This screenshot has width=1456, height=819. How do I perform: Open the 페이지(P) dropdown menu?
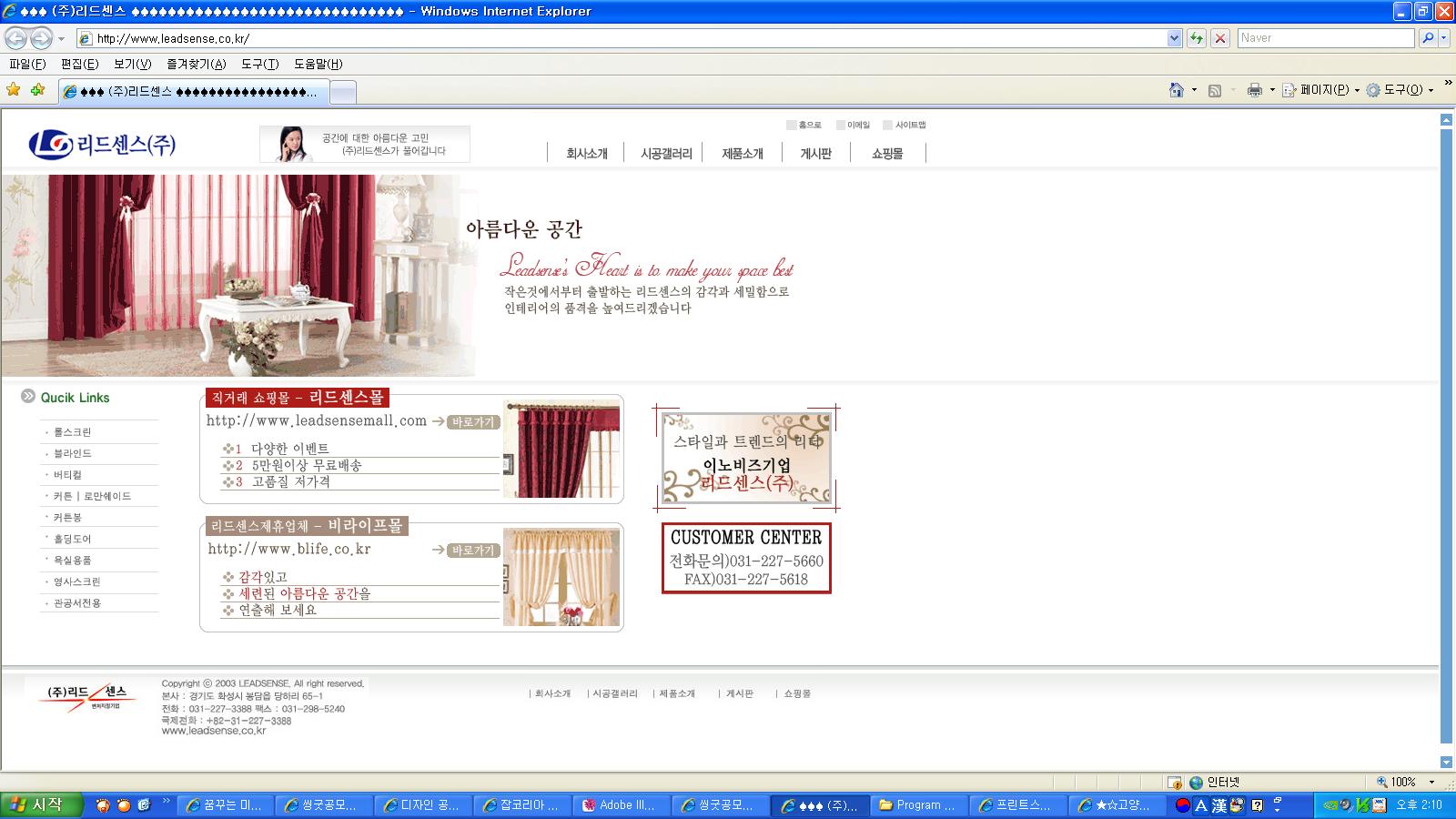pyautogui.click(x=1321, y=90)
